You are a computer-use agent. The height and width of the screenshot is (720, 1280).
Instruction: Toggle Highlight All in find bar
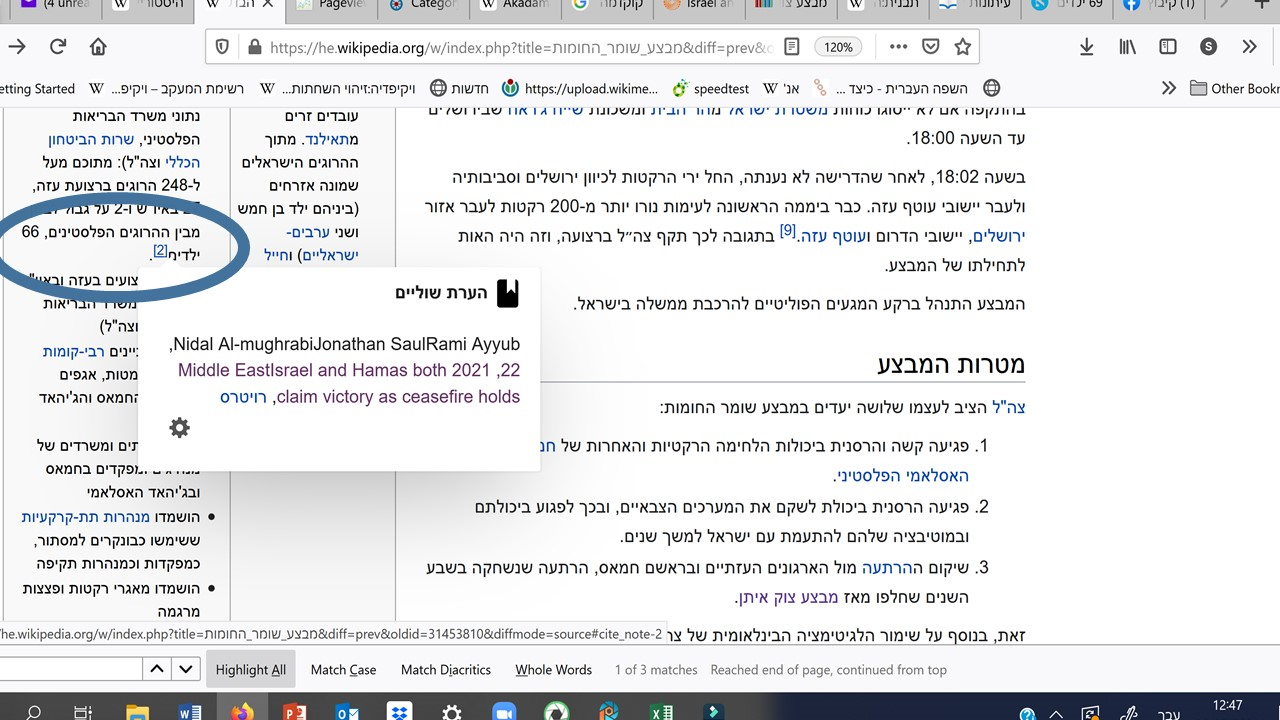click(x=250, y=670)
